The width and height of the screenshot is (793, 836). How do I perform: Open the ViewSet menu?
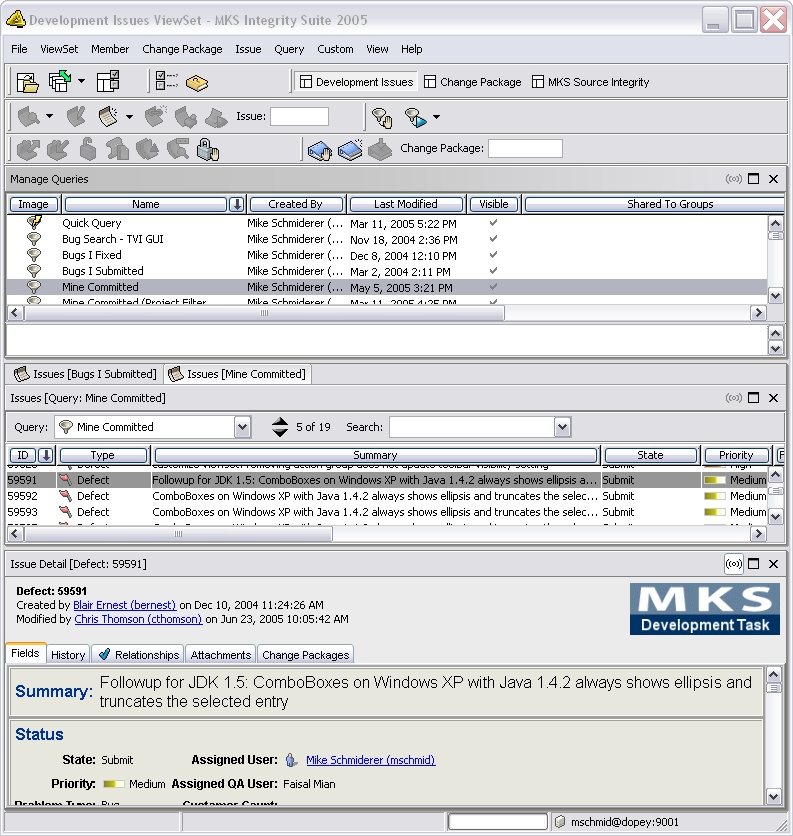pos(59,49)
